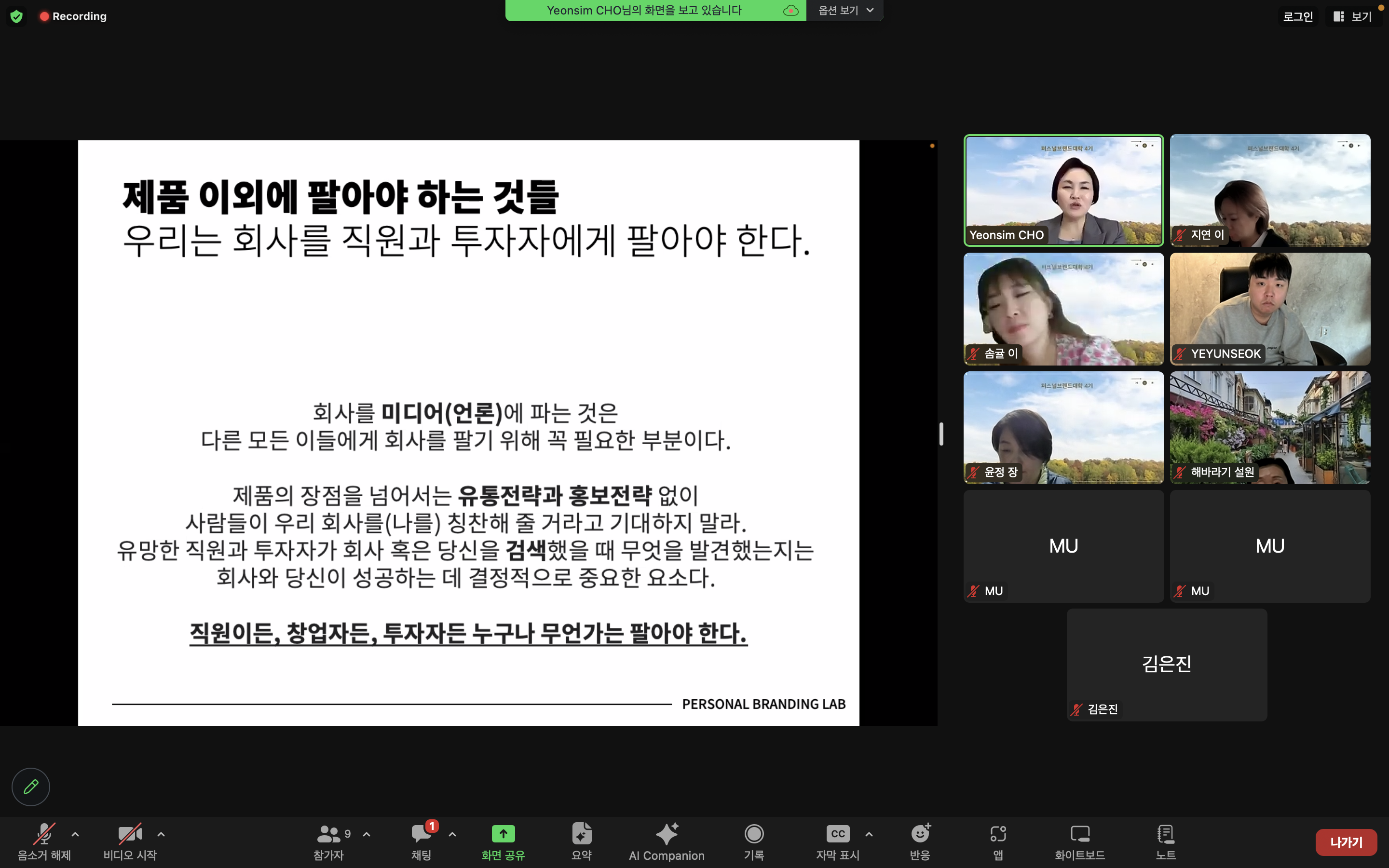Click the annotation pencil icon
The width and height of the screenshot is (1389, 868).
click(x=30, y=787)
